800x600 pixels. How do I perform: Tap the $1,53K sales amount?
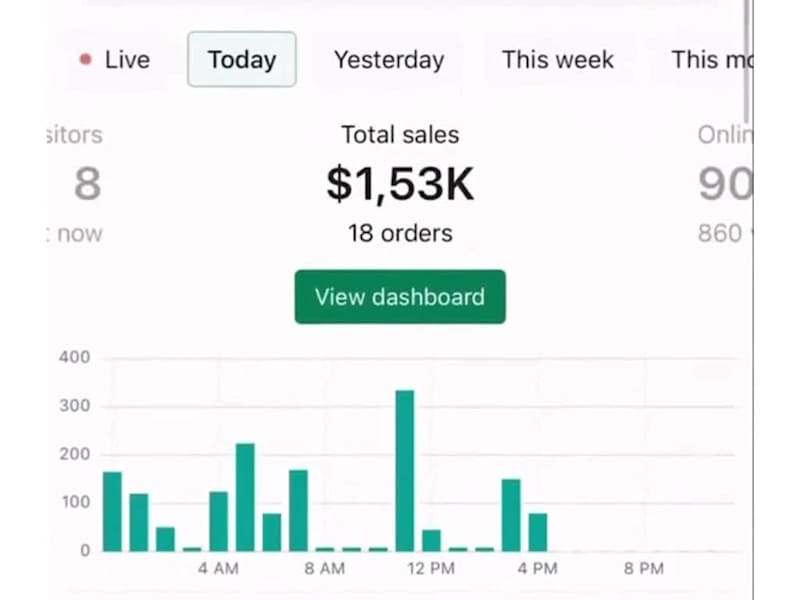(x=400, y=184)
